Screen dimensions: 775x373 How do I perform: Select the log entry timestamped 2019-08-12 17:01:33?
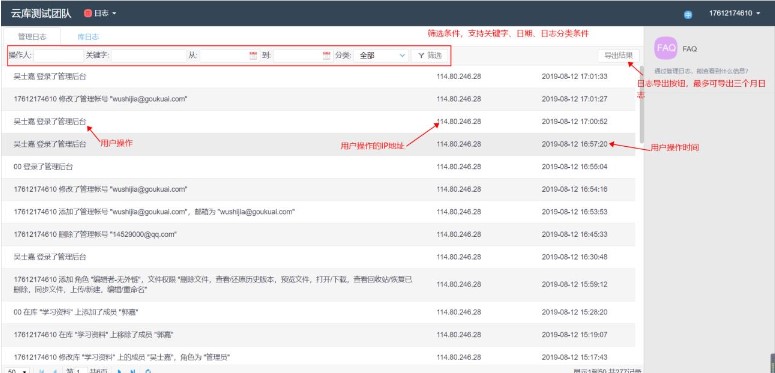pos(318,77)
